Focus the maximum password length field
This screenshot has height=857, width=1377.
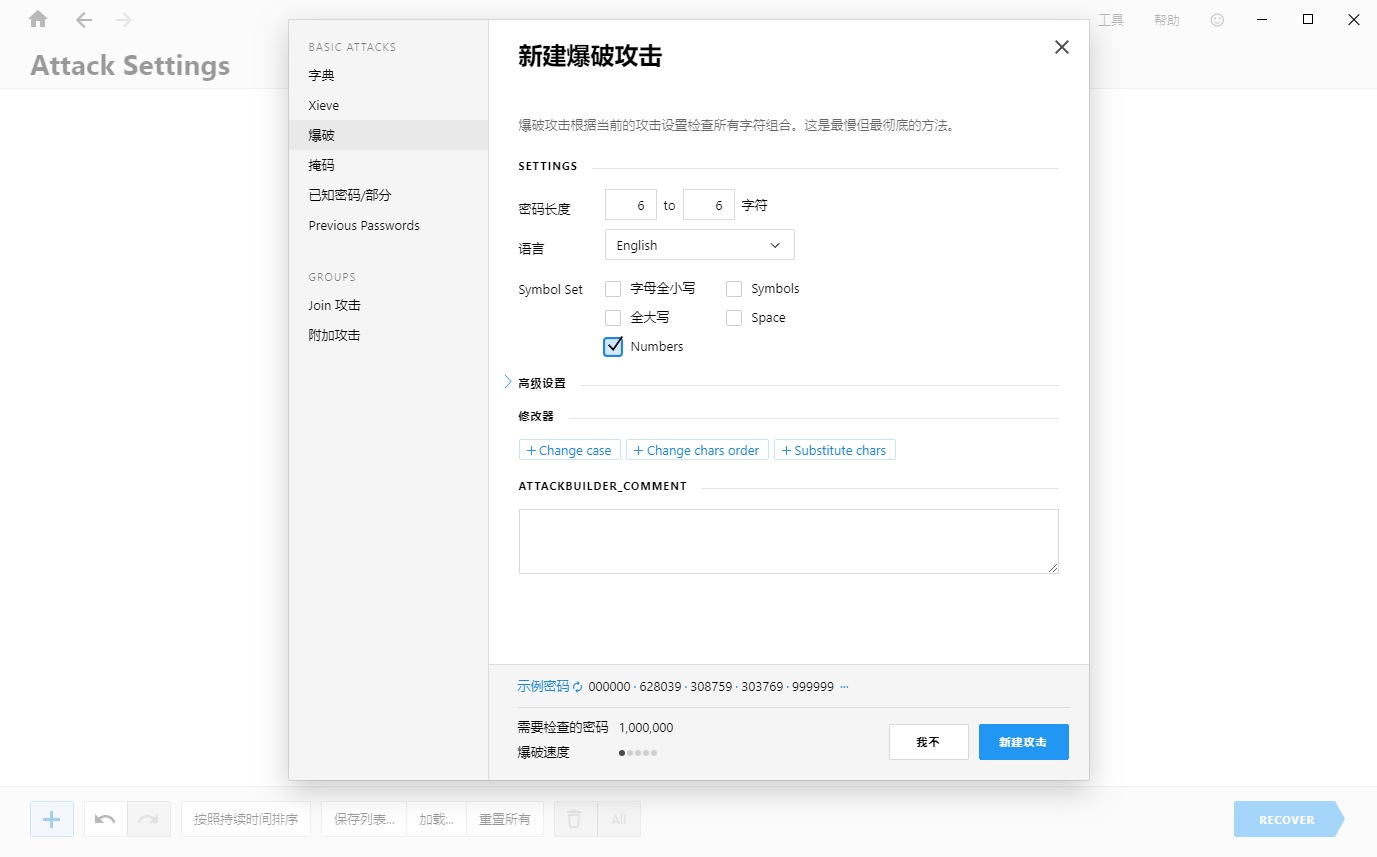[x=709, y=205]
